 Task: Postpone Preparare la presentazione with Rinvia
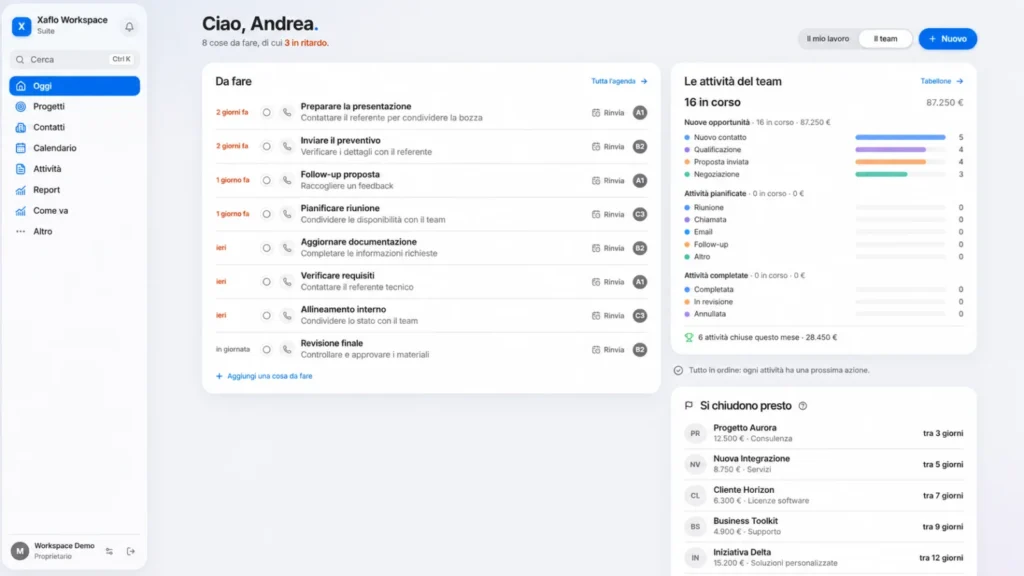(x=608, y=112)
